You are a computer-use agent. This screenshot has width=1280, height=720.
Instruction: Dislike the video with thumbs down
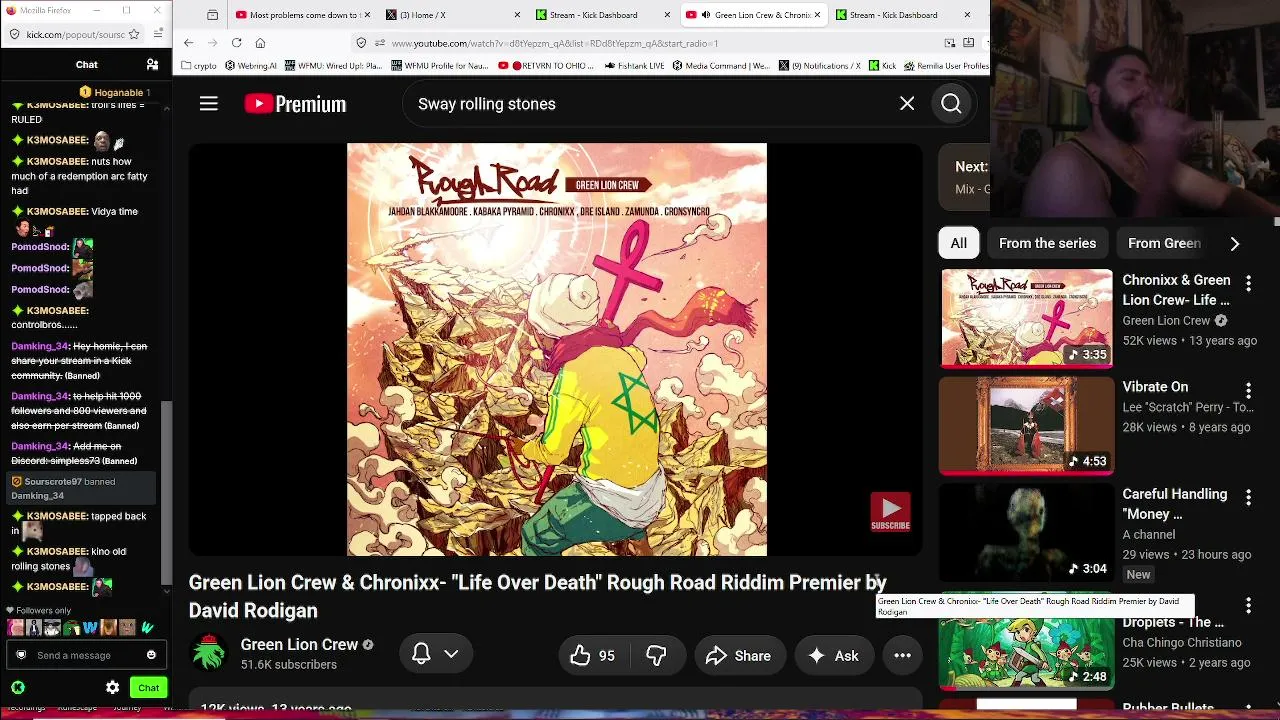pyautogui.click(x=657, y=656)
